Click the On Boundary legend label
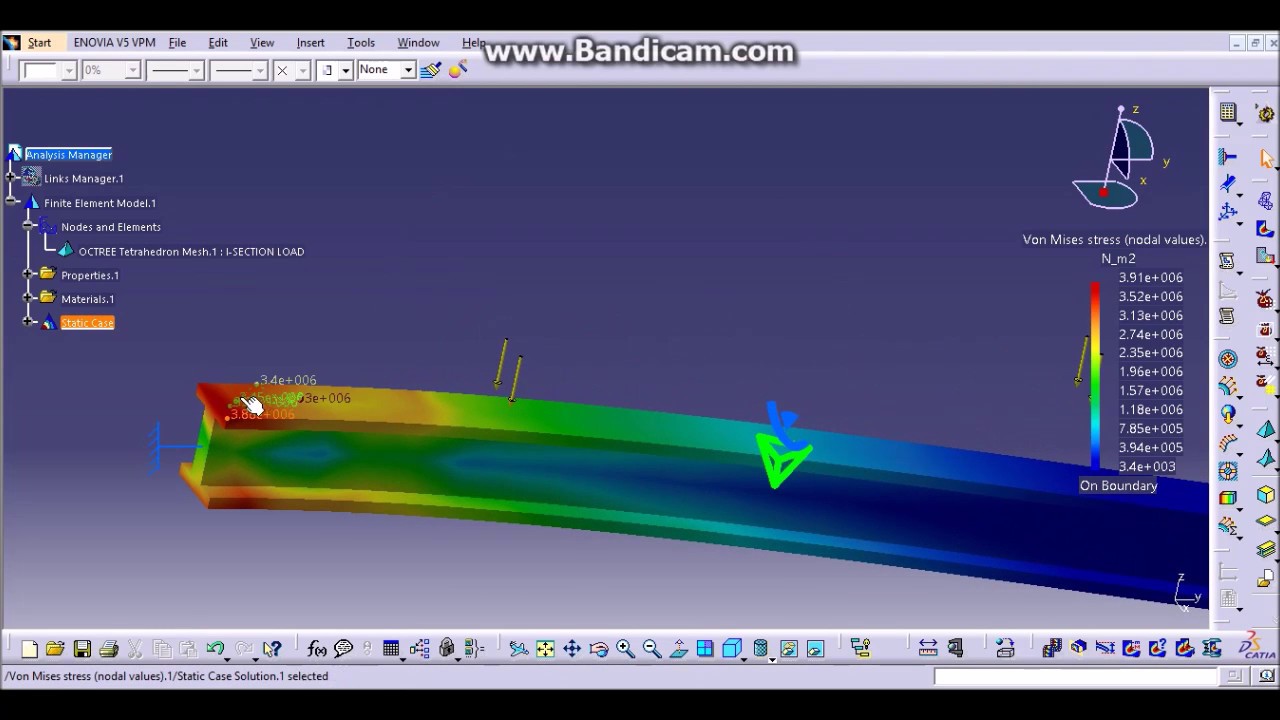The height and width of the screenshot is (720, 1280). click(1118, 486)
